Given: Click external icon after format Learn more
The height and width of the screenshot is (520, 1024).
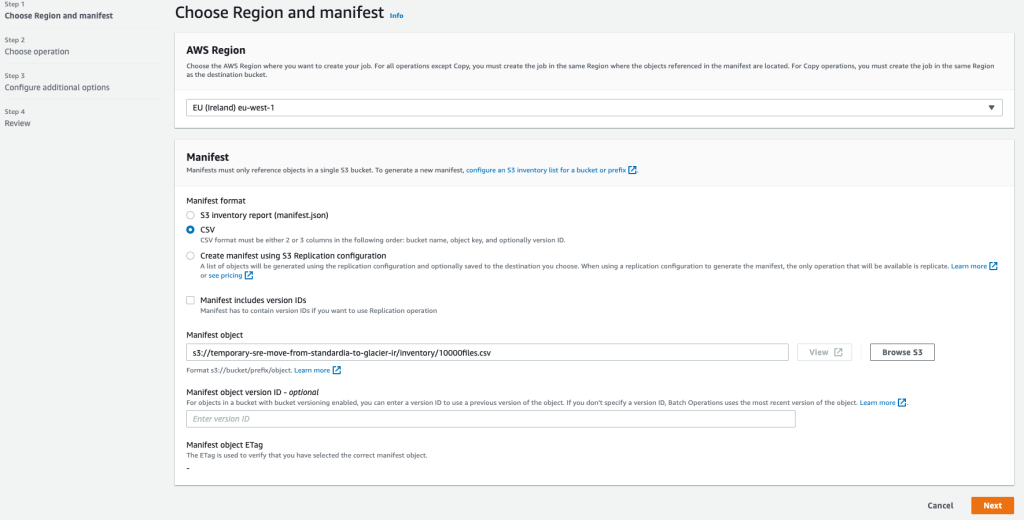Looking at the screenshot, I should click(337, 370).
